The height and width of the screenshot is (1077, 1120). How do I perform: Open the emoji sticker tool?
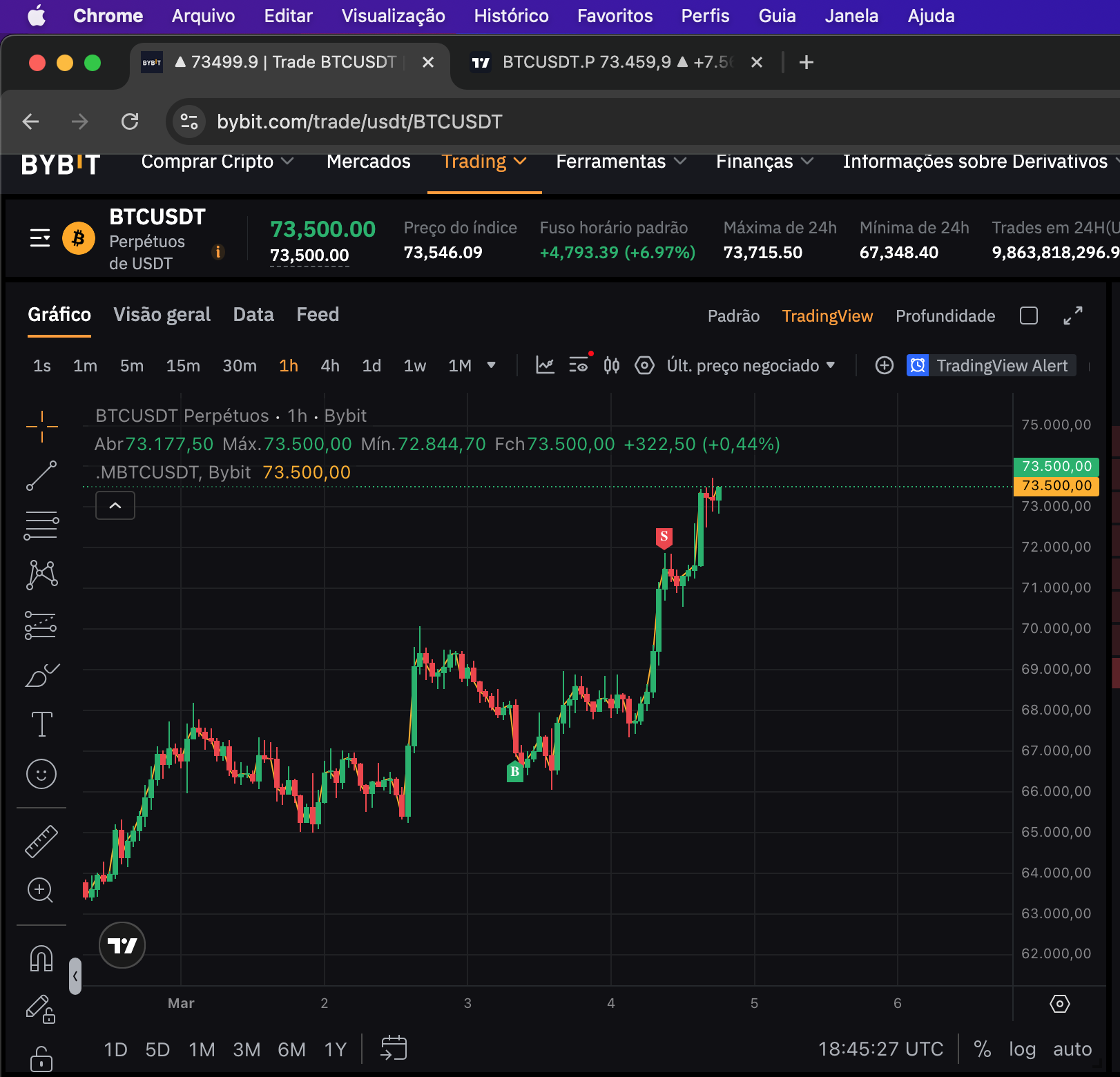click(x=41, y=774)
